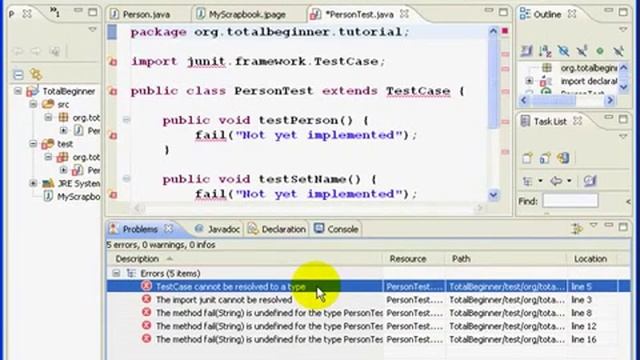Open Package Explorer view menu triangle

(93, 29)
